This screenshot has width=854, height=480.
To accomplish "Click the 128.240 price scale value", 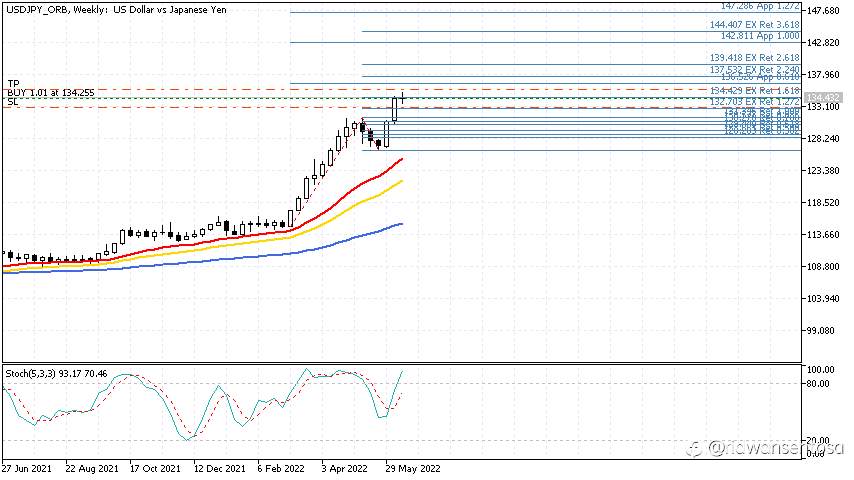I will tap(824, 138).
